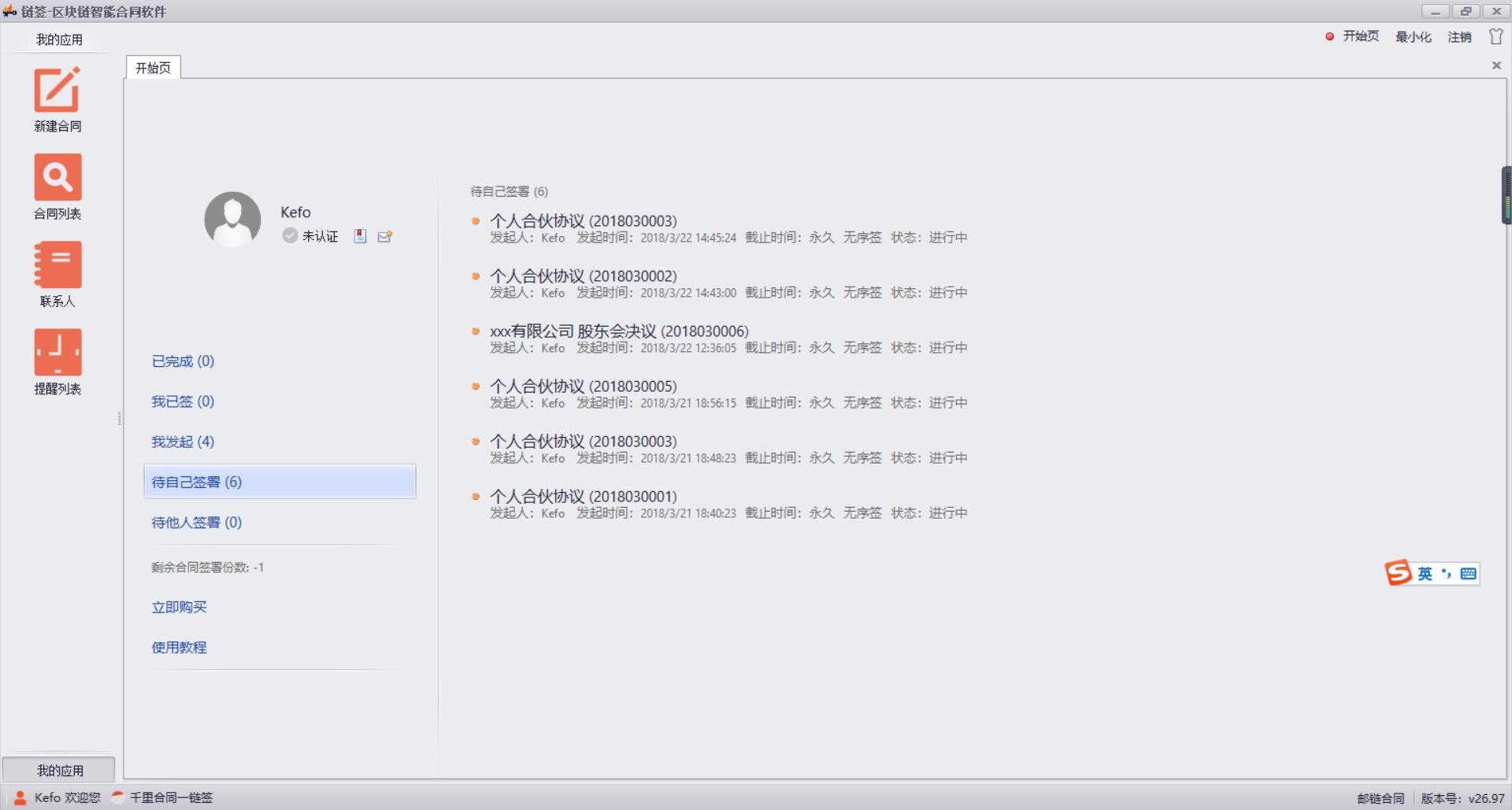Image resolution: width=1512 pixels, height=810 pixels.
Task: Click 剩余合同签署份数: -1 text
Action: [x=208, y=567]
